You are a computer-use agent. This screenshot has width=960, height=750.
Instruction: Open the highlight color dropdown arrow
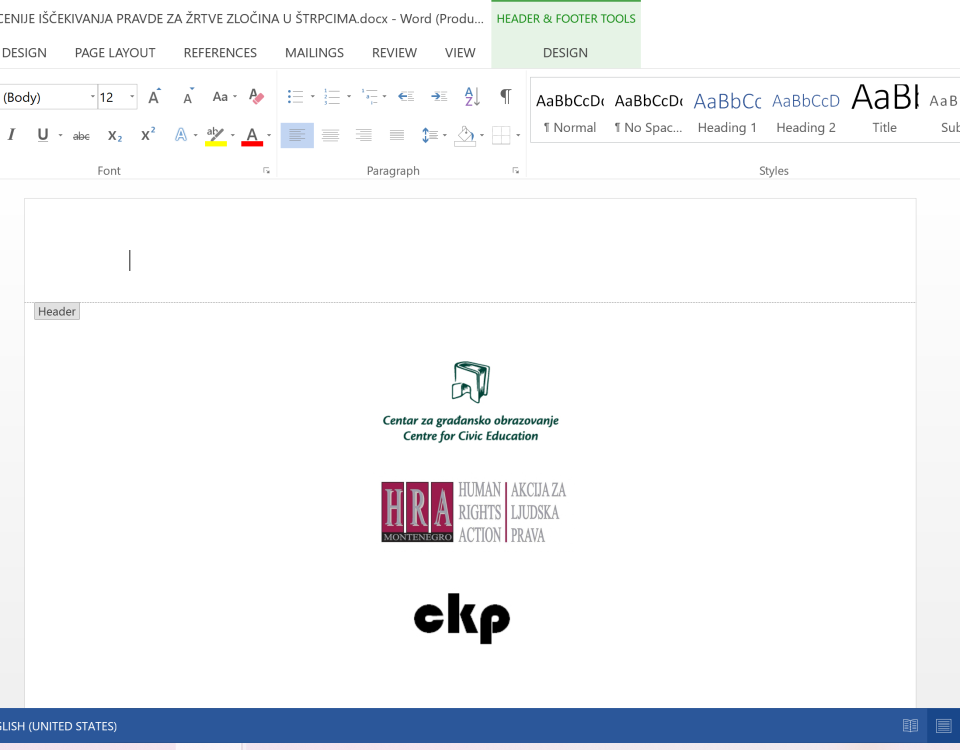point(233,135)
